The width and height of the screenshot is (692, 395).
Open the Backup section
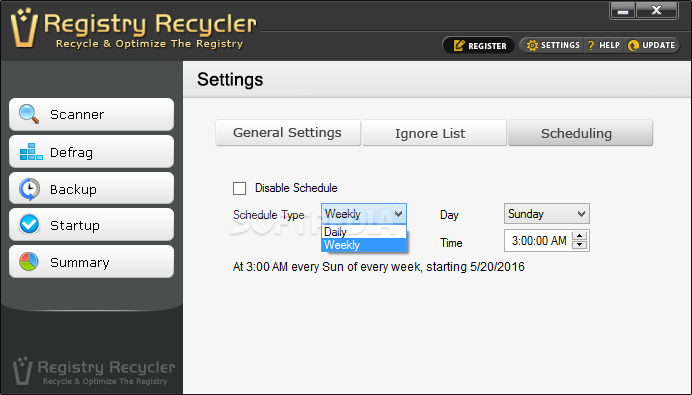(x=91, y=188)
